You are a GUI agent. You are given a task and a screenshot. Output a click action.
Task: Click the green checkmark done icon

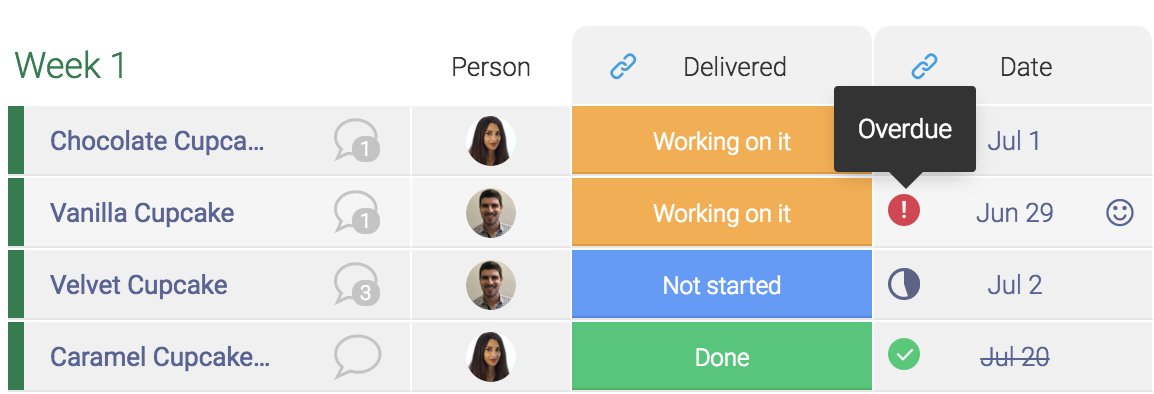[904, 354]
